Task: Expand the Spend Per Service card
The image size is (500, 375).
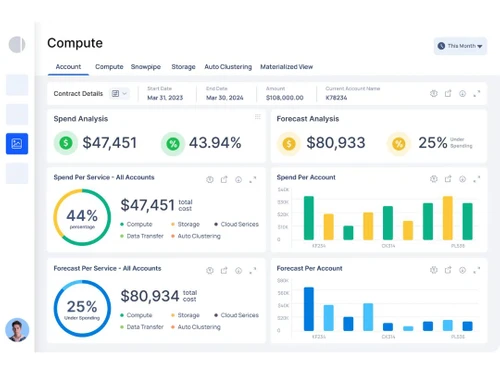Action: (x=253, y=180)
